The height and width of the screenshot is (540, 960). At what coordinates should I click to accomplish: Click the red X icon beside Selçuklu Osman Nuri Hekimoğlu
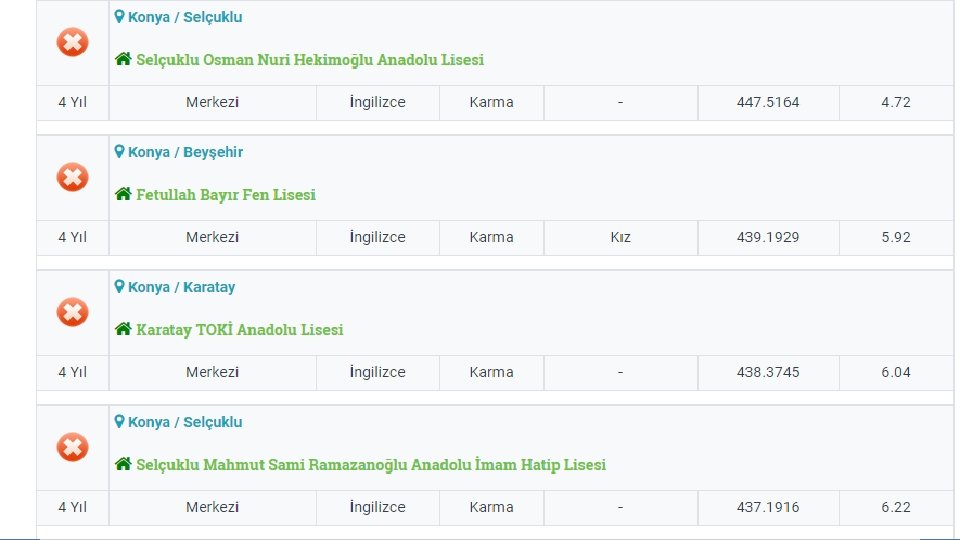click(x=72, y=42)
